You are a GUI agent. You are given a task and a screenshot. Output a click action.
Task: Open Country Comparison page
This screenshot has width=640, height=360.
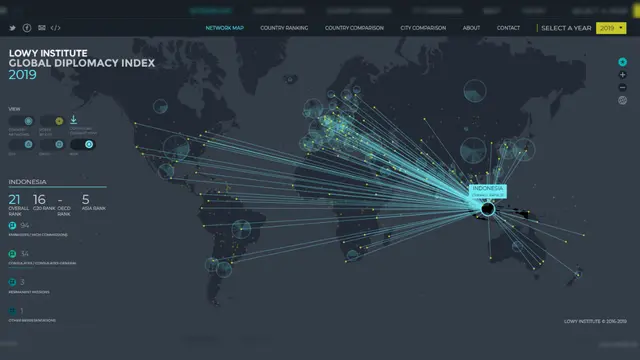[354, 28]
